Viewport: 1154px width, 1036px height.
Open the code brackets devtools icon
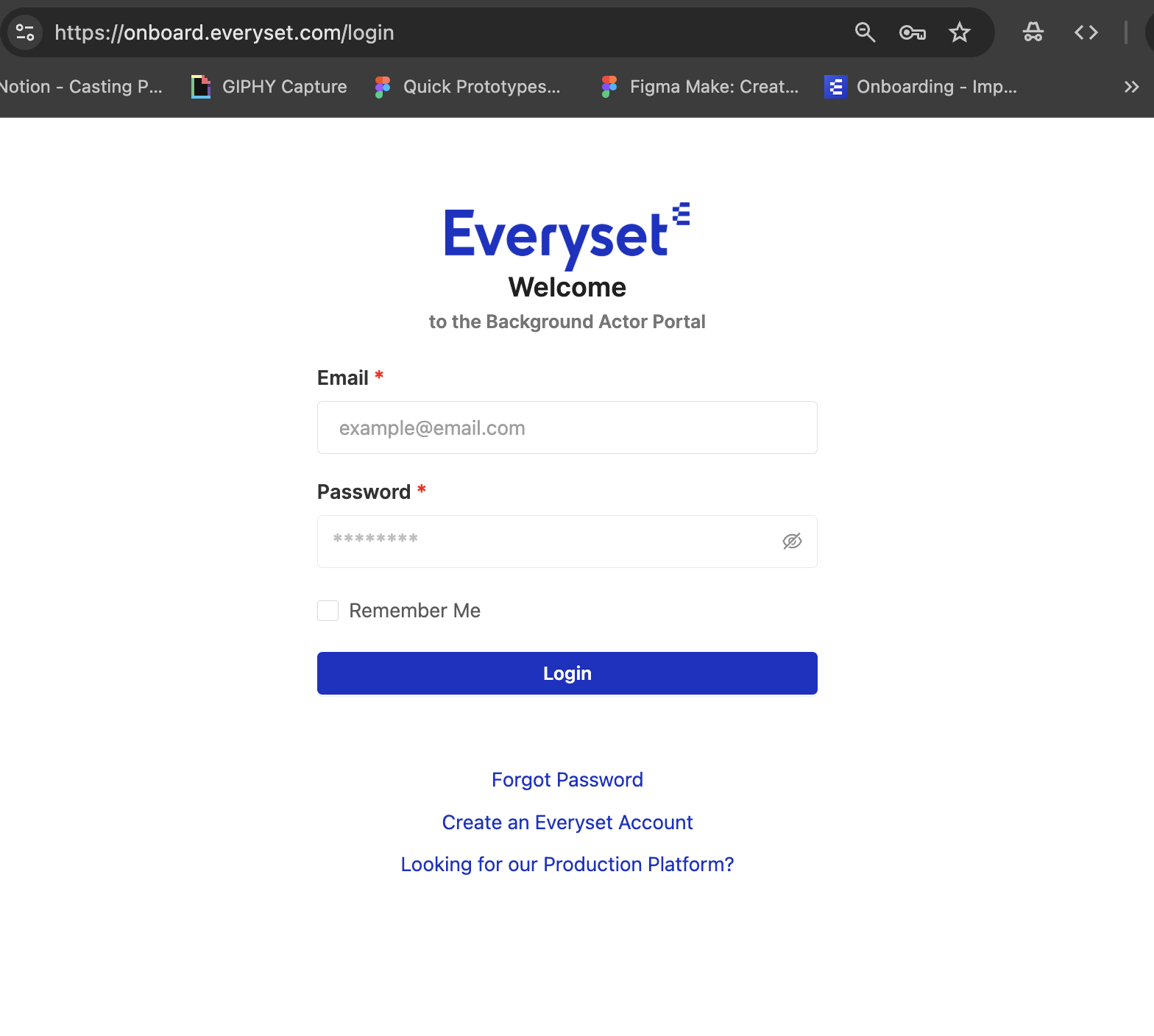(1086, 32)
